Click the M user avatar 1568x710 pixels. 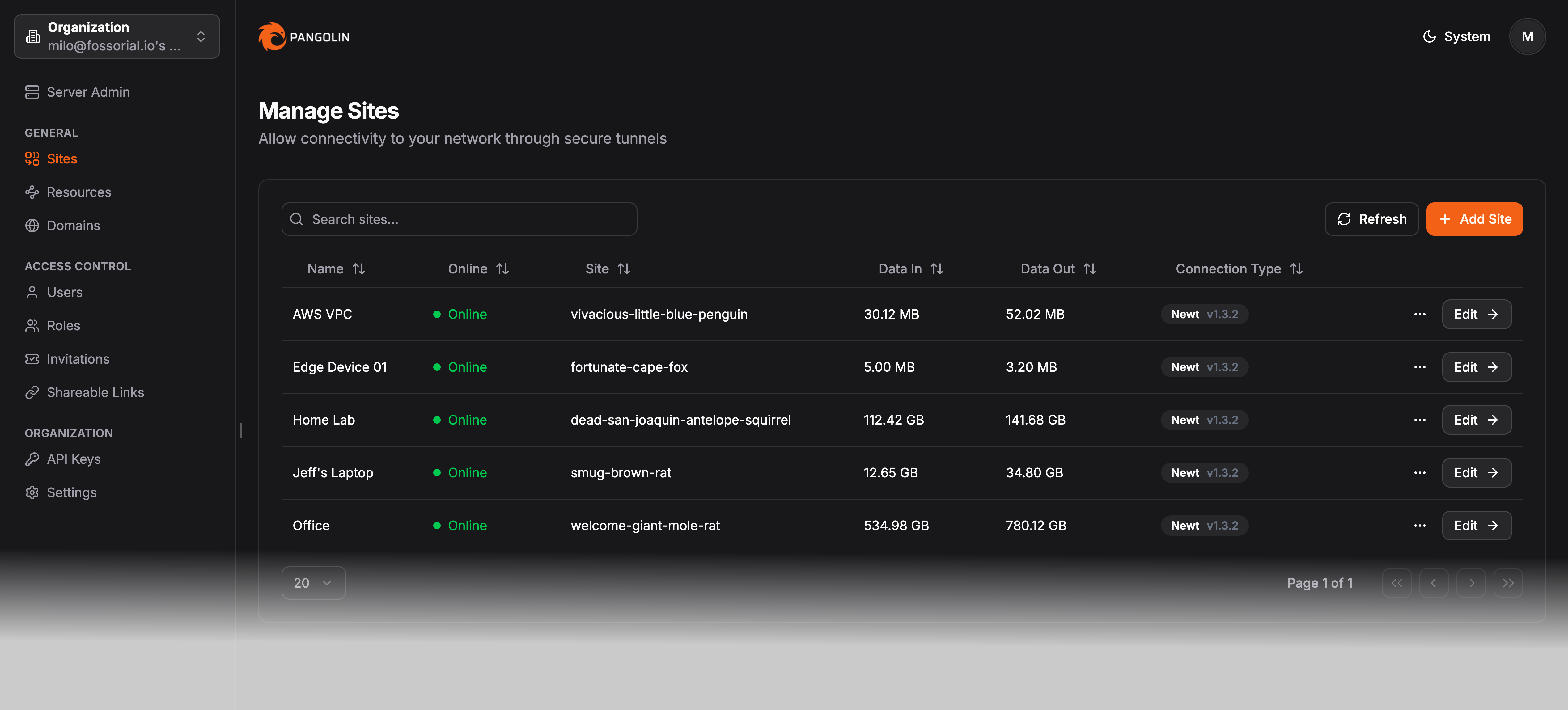(x=1527, y=36)
